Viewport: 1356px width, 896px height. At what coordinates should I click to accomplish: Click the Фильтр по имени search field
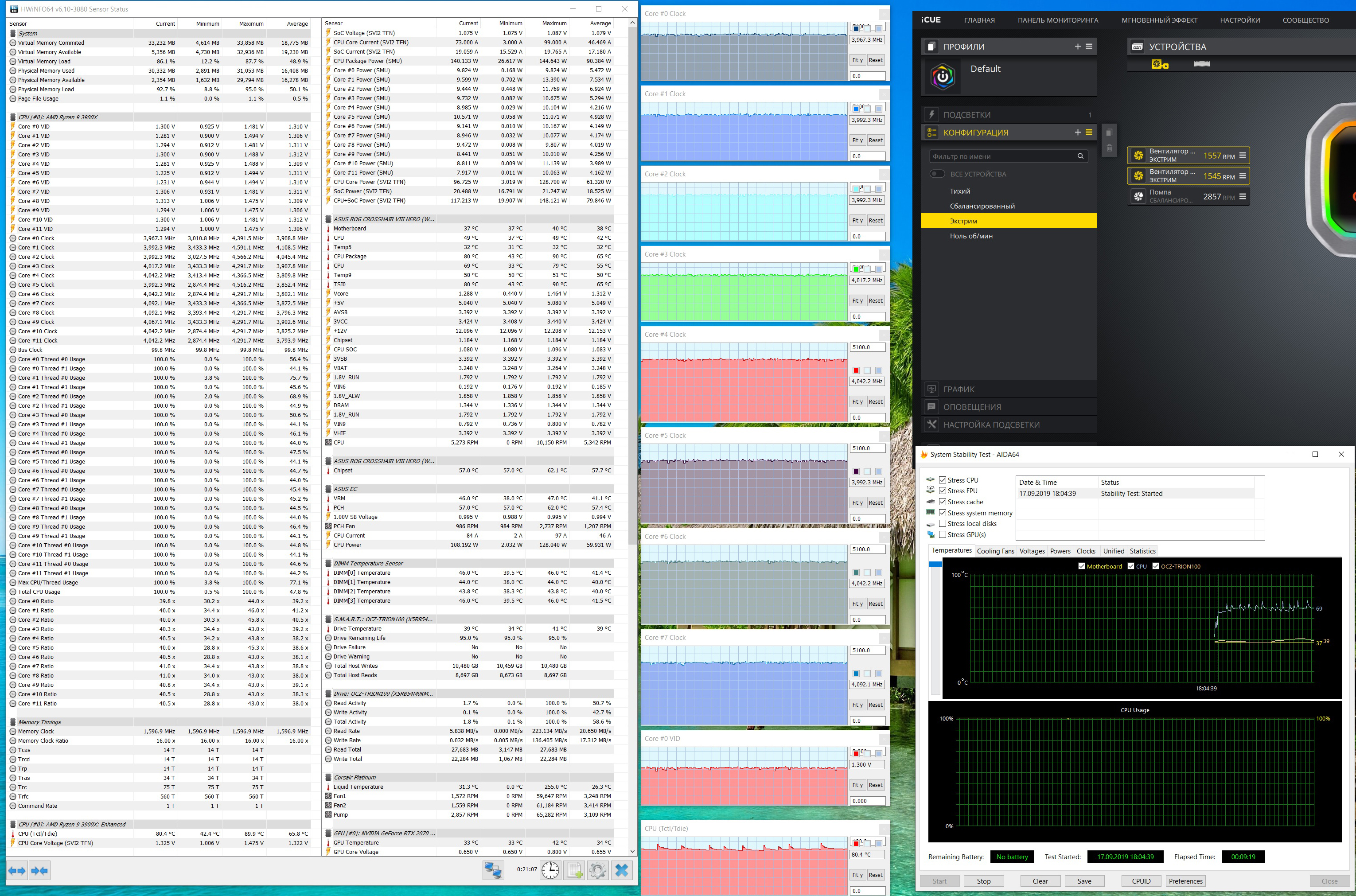coord(1003,156)
